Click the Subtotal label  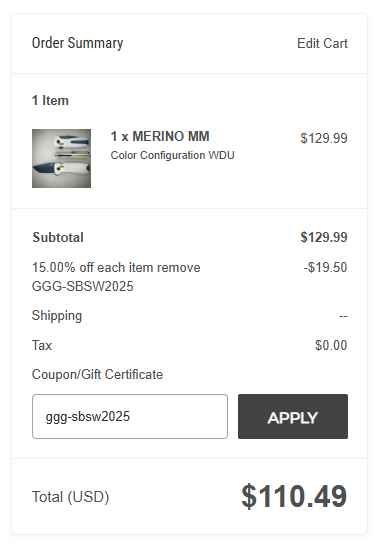(x=58, y=237)
